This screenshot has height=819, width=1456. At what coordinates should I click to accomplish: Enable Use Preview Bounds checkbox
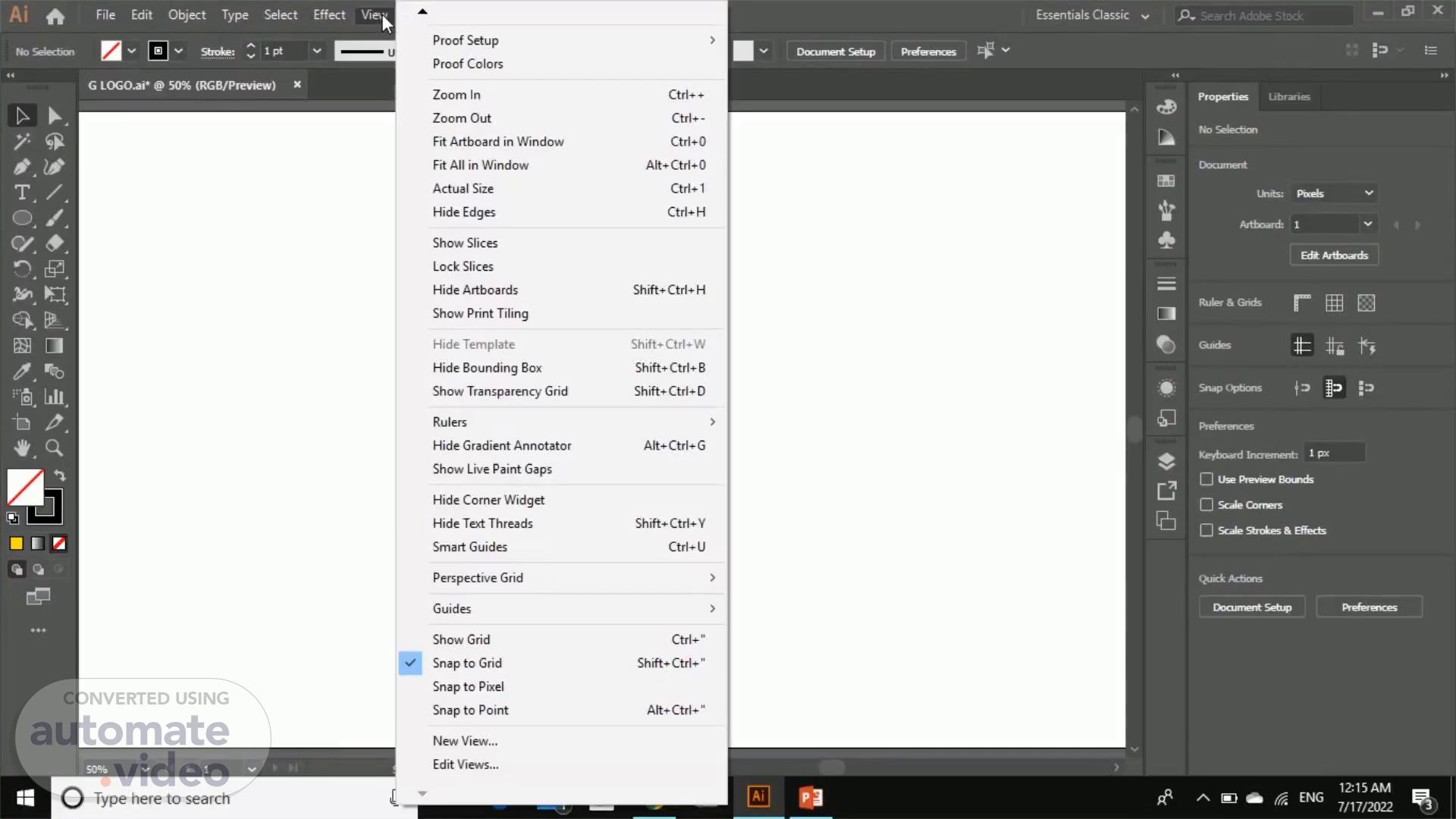1207,479
